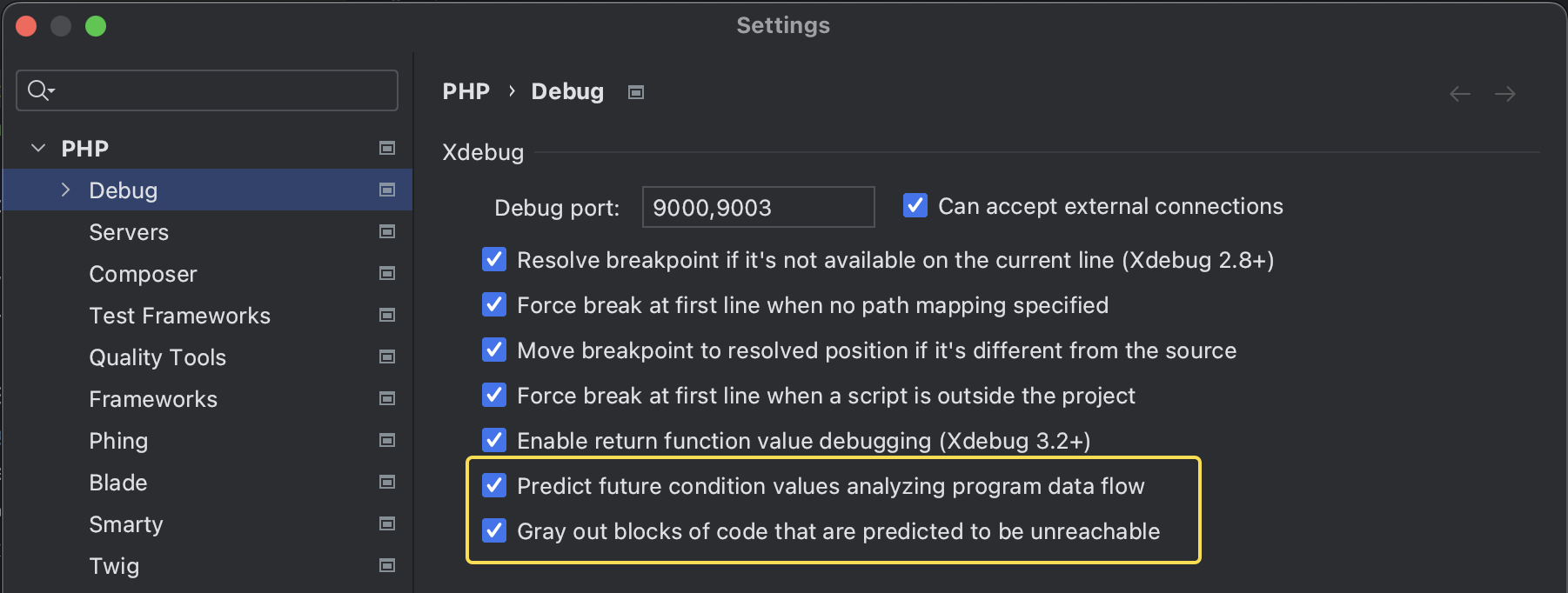Click the project-level icon next to Test Frameworks
Image resolution: width=1568 pixels, height=593 pixels.
pyautogui.click(x=387, y=315)
